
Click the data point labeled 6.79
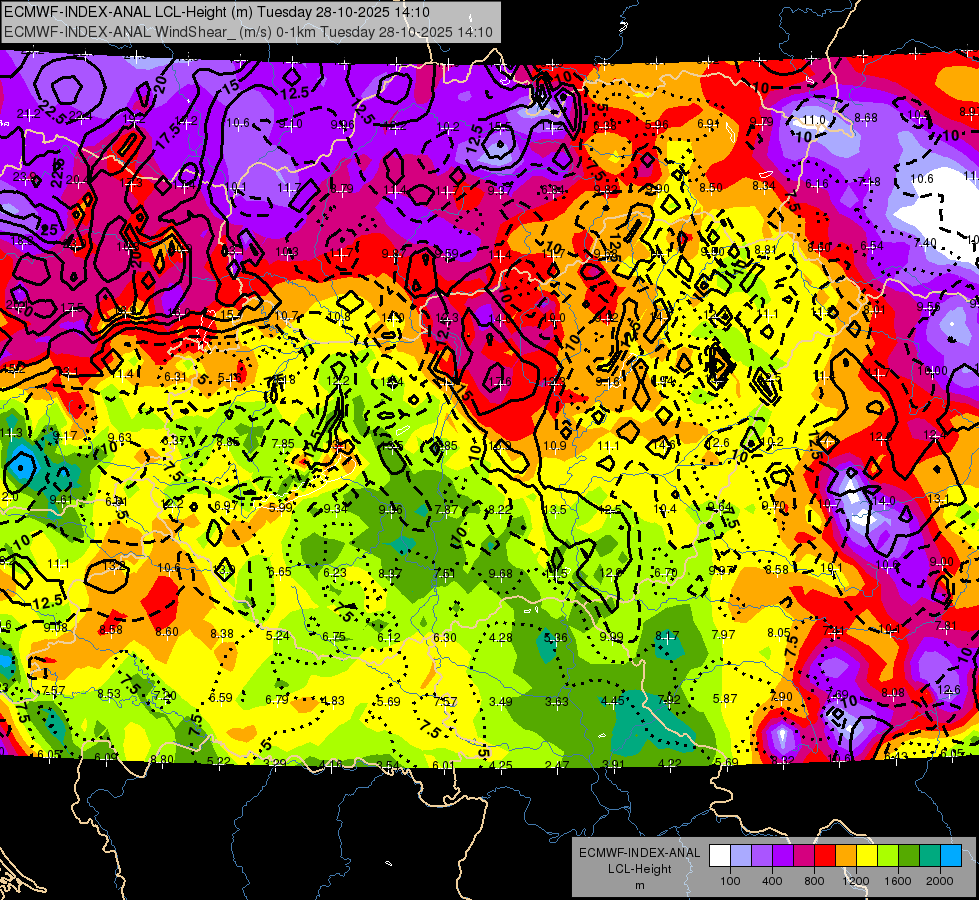coord(277,700)
